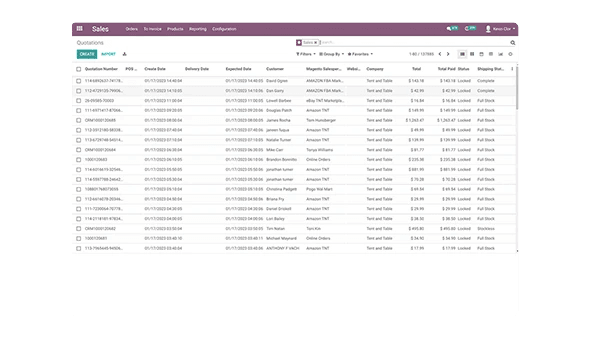Select the Natalie Turner quotation checkbox
The image size is (590, 360).
78,140
